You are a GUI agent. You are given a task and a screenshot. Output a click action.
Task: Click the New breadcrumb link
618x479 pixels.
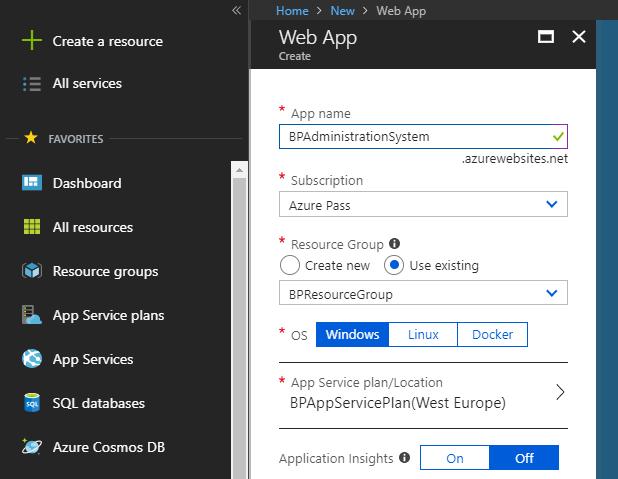pyautogui.click(x=343, y=11)
